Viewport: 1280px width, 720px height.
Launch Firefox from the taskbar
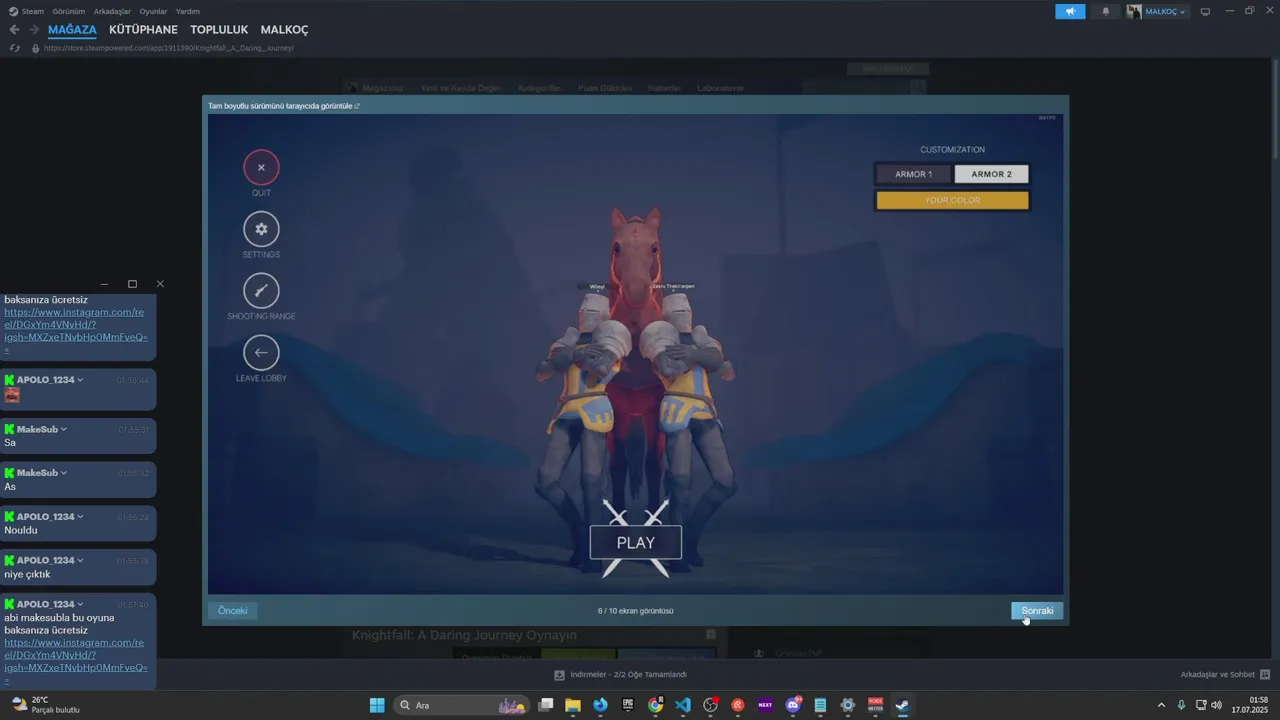point(600,705)
